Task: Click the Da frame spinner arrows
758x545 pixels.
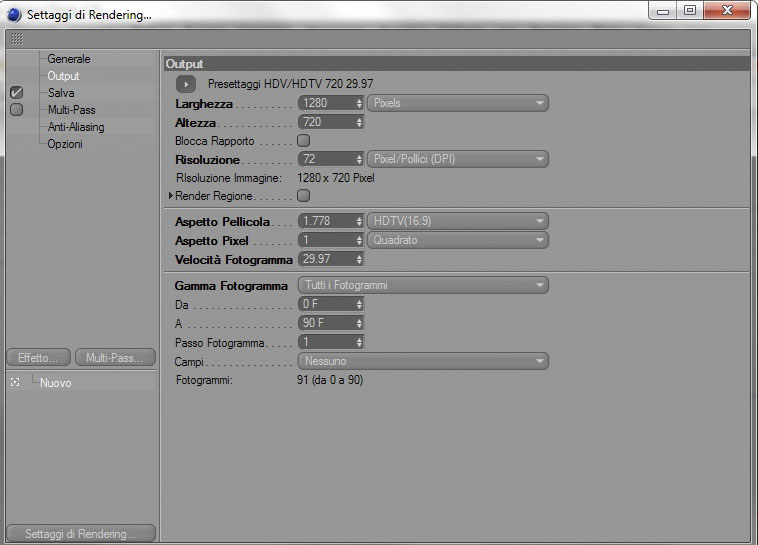Action: click(x=359, y=304)
